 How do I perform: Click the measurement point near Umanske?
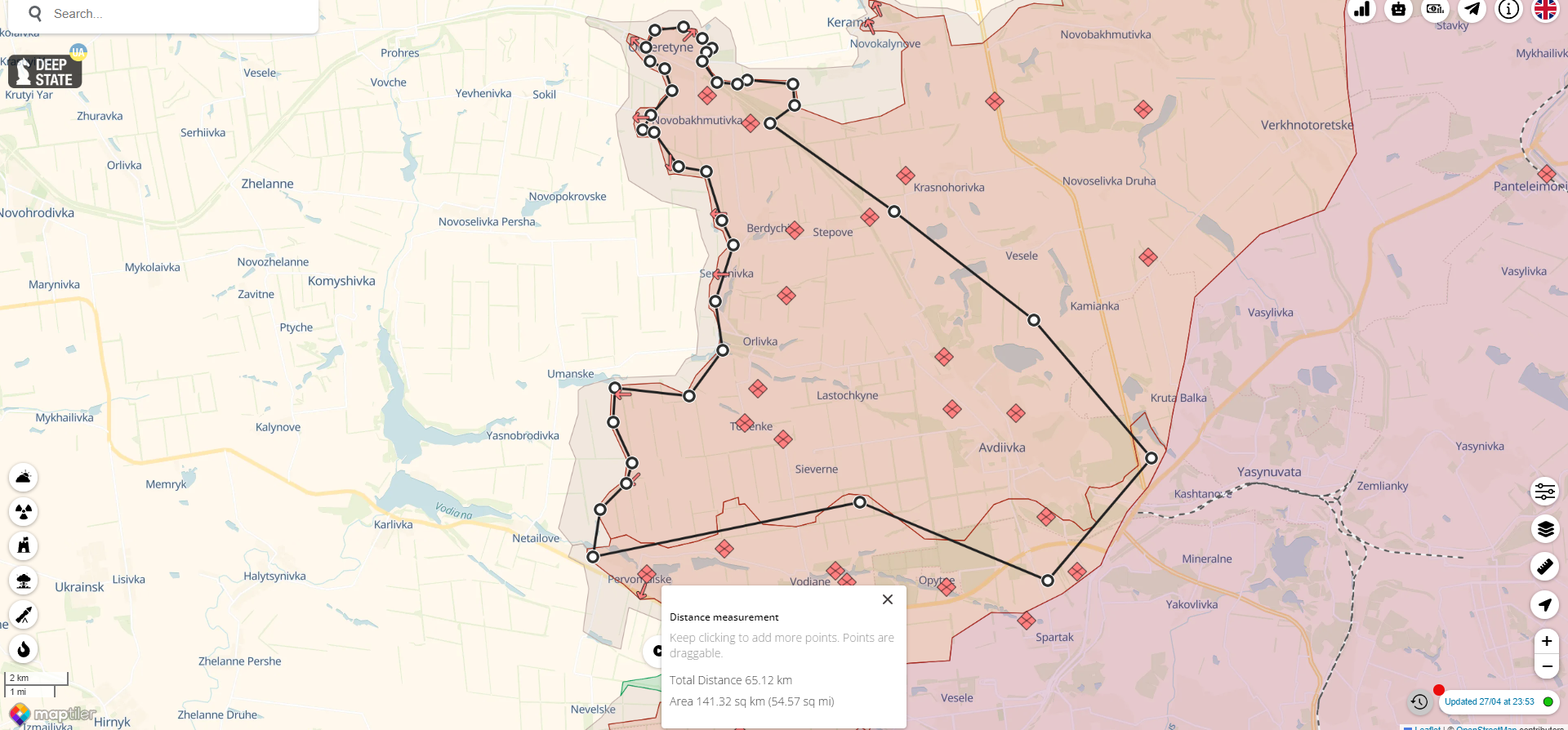coord(615,388)
